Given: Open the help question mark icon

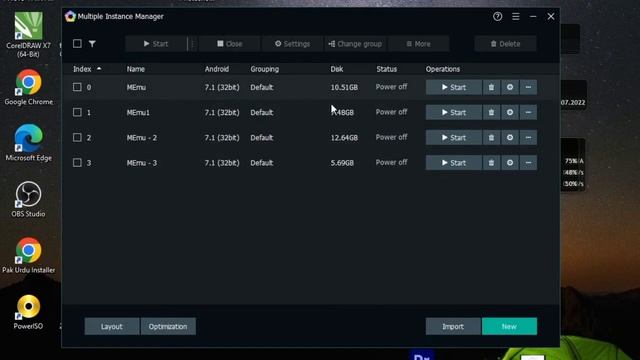Looking at the screenshot, I should click(497, 17).
